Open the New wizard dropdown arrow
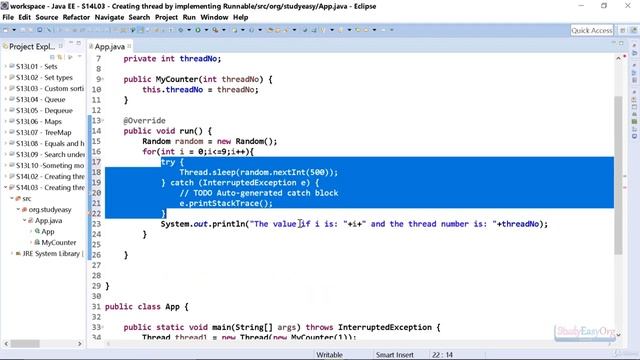Screen dimensions: 640x360 13,30
